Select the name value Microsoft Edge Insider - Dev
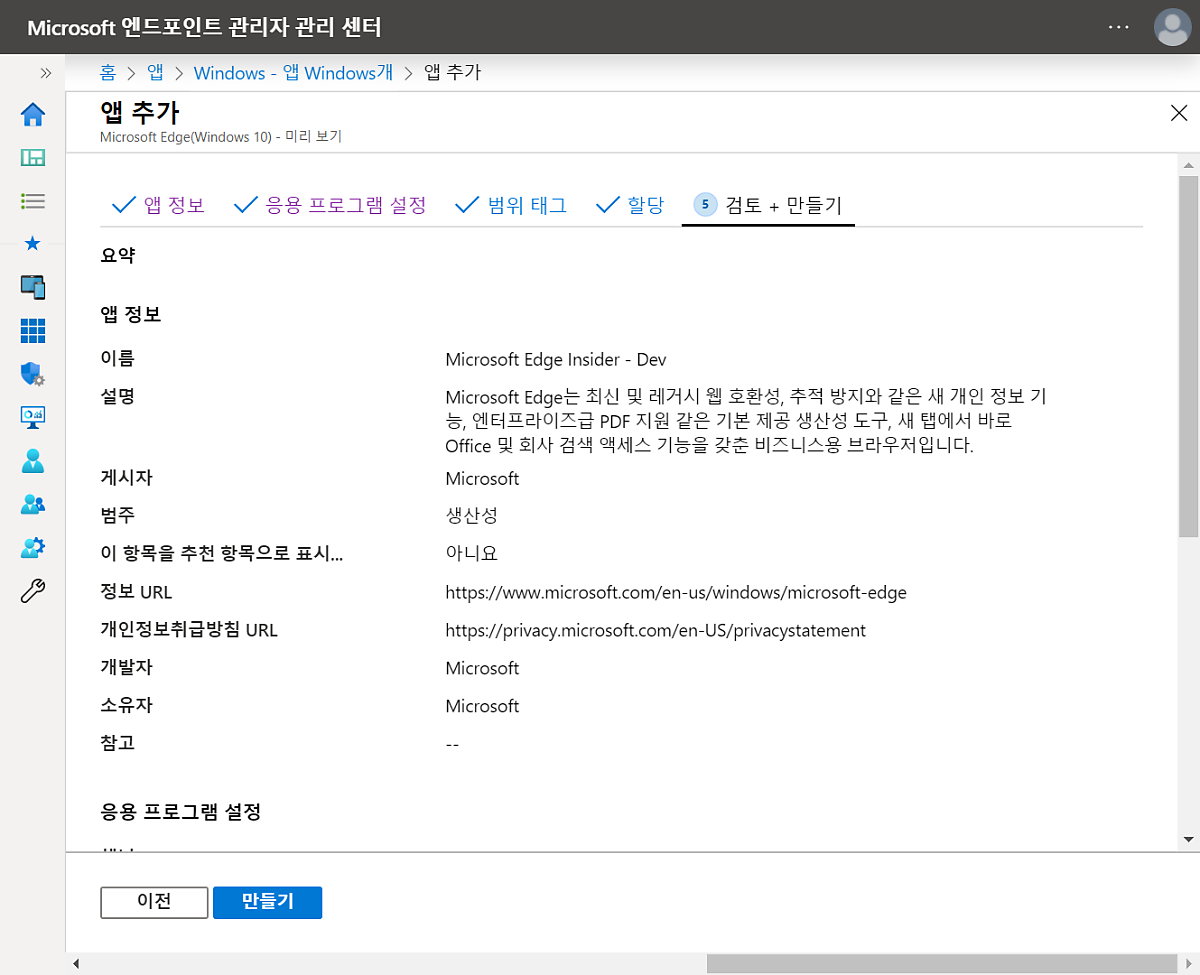 (x=556, y=360)
